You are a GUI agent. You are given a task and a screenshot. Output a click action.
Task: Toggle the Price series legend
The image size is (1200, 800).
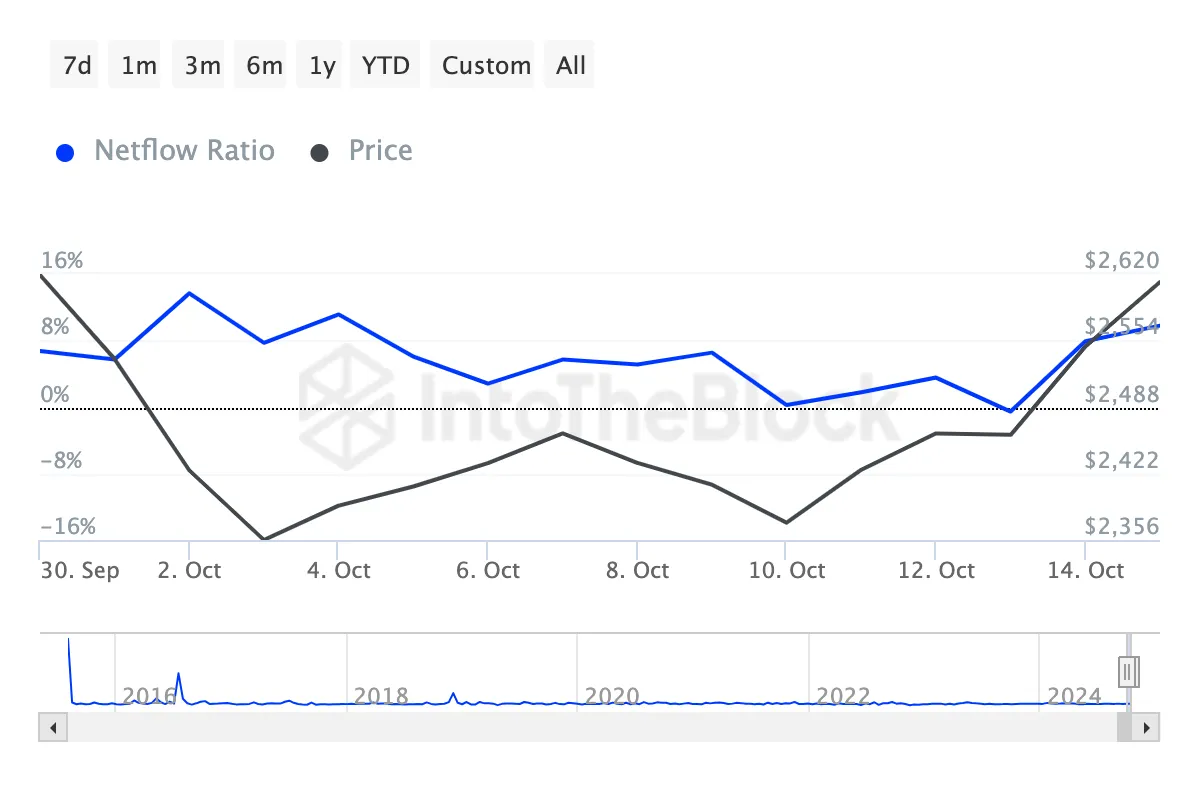380,151
